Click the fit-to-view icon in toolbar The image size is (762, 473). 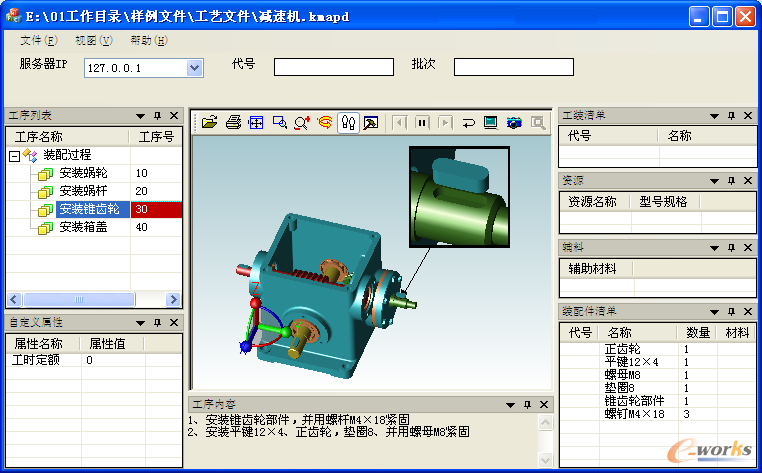pyautogui.click(x=256, y=123)
